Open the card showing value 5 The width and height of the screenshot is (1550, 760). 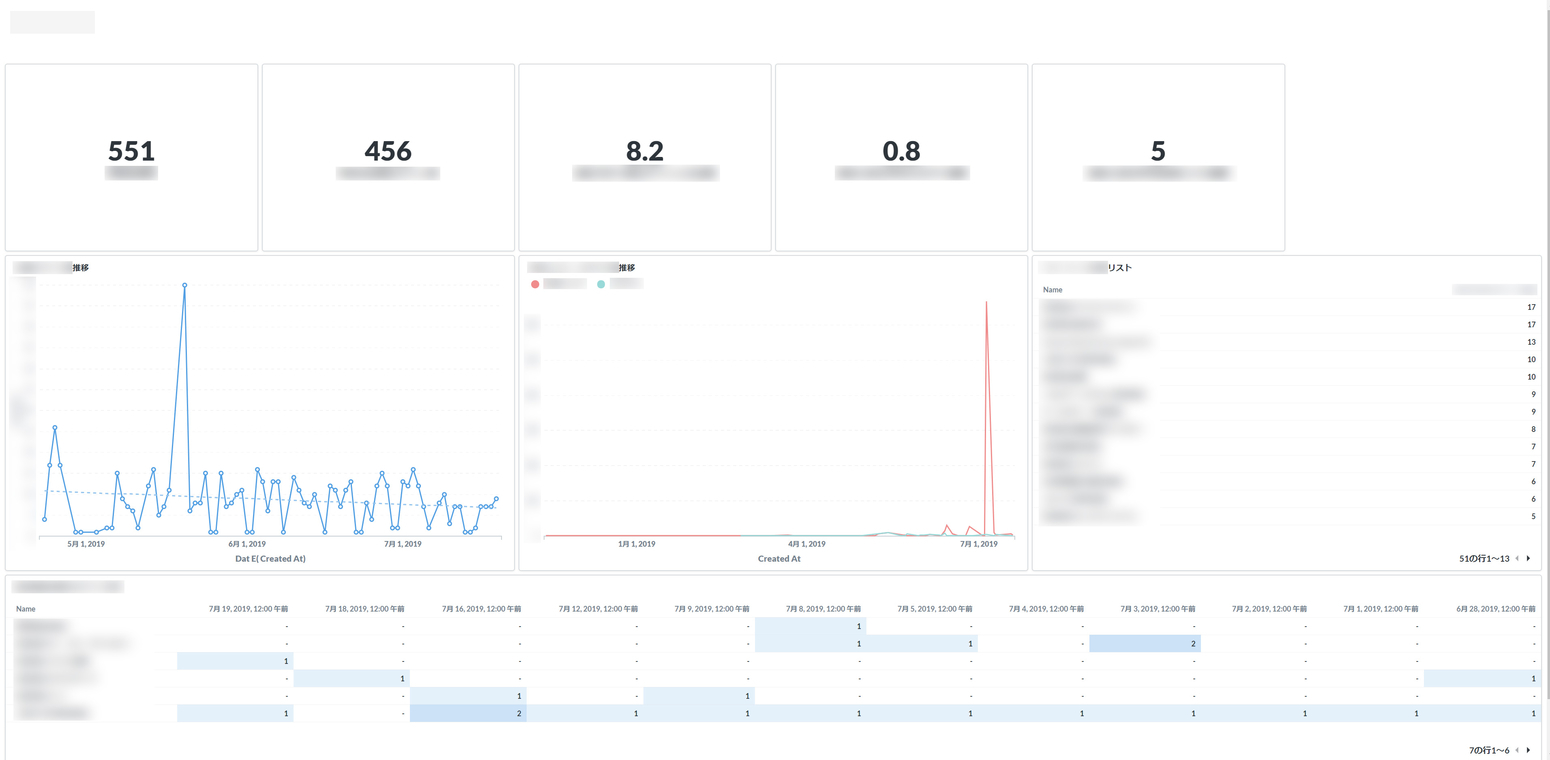pyautogui.click(x=1158, y=158)
